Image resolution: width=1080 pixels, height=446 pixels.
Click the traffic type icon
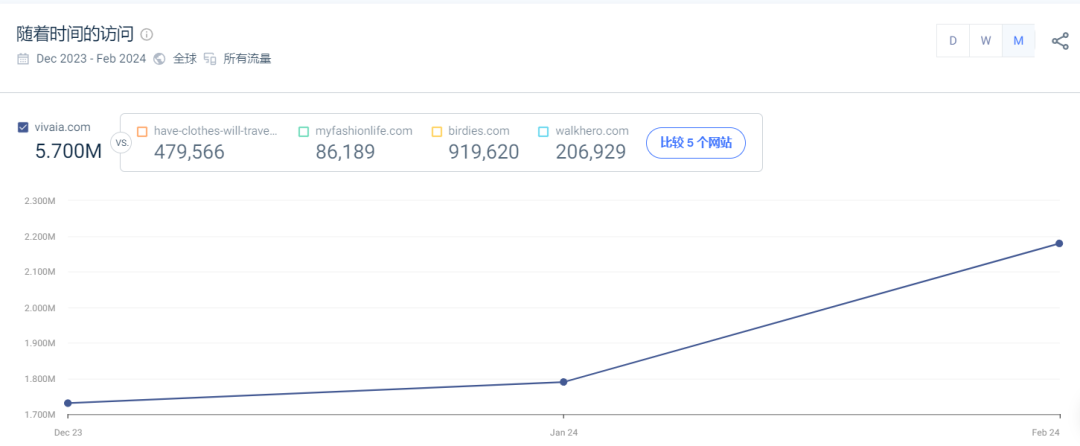(x=210, y=59)
